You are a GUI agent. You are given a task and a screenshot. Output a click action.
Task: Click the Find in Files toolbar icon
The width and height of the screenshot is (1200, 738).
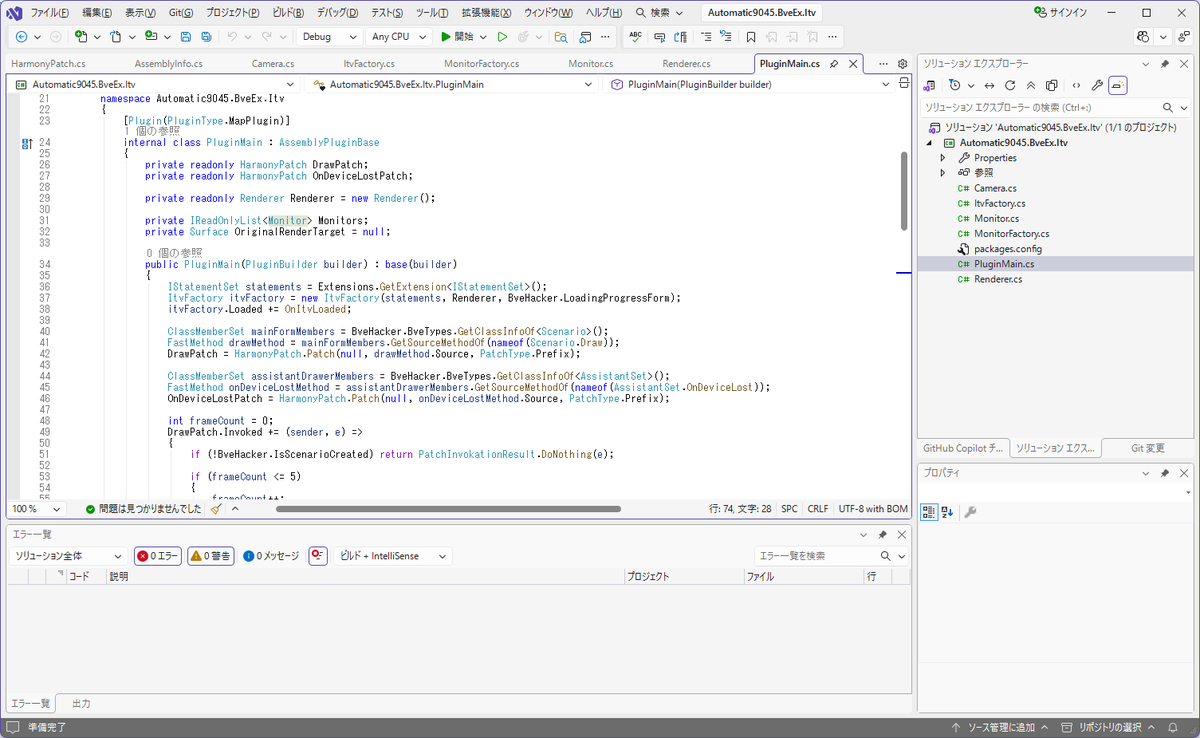click(561, 36)
